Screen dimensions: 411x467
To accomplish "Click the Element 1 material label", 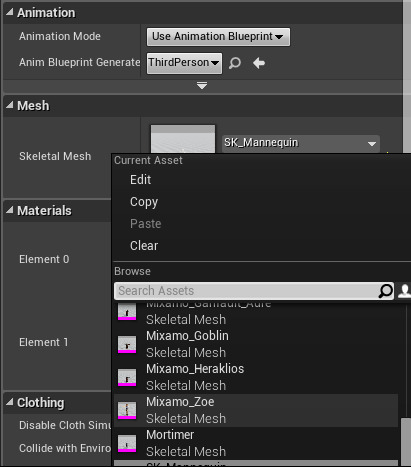I will tap(44, 342).
